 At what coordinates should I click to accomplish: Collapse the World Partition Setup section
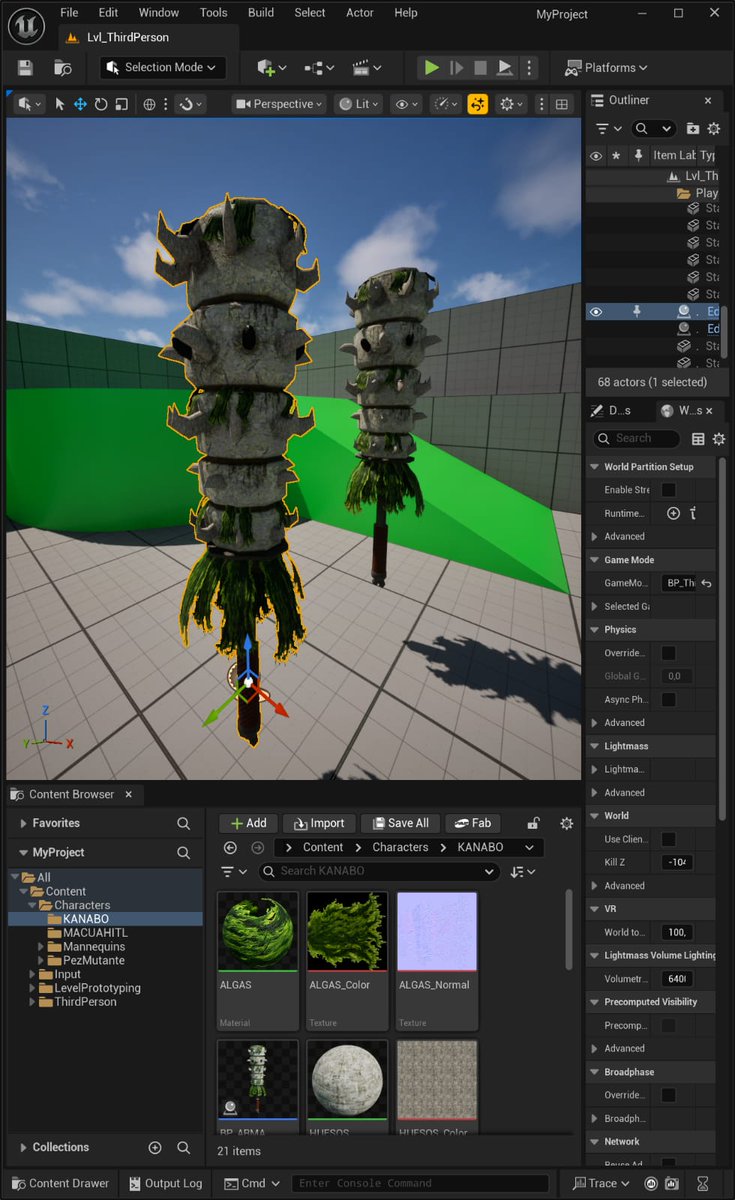(x=595, y=467)
